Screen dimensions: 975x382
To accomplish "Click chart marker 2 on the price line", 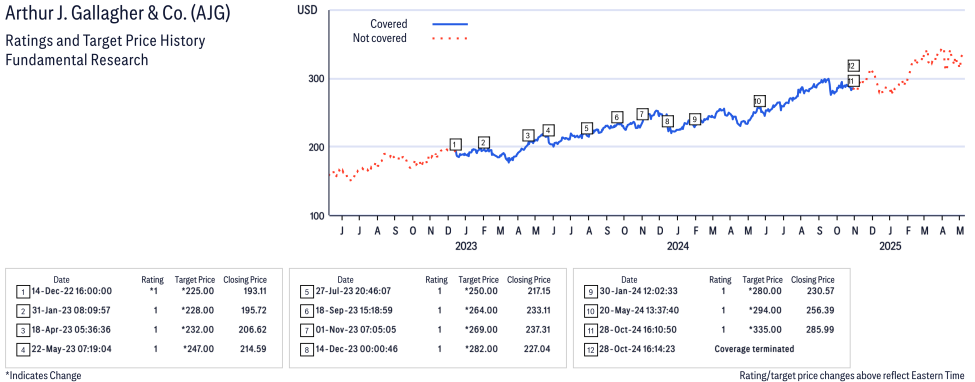I will (483, 142).
